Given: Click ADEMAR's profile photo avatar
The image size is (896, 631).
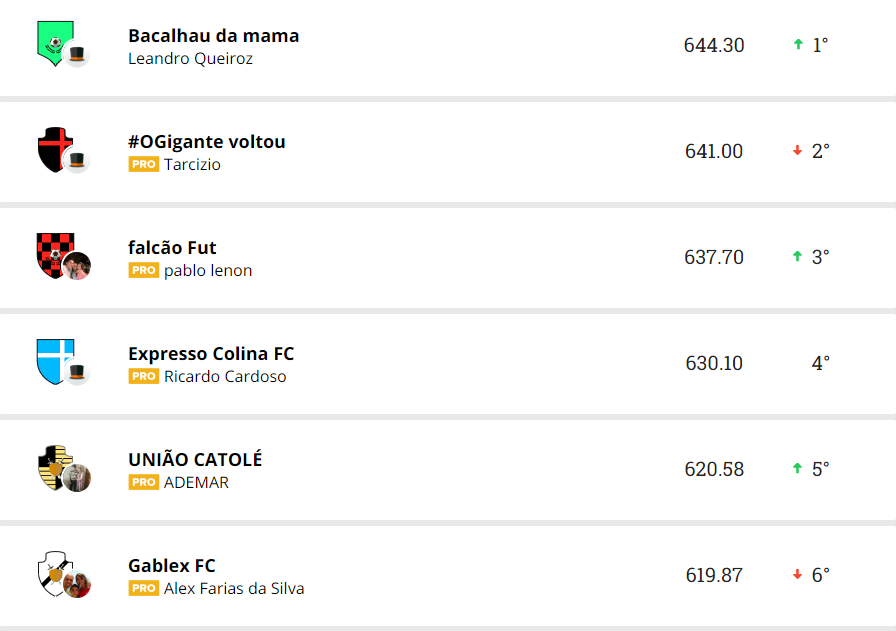Looking at the screenshot, I should [77, 478].
